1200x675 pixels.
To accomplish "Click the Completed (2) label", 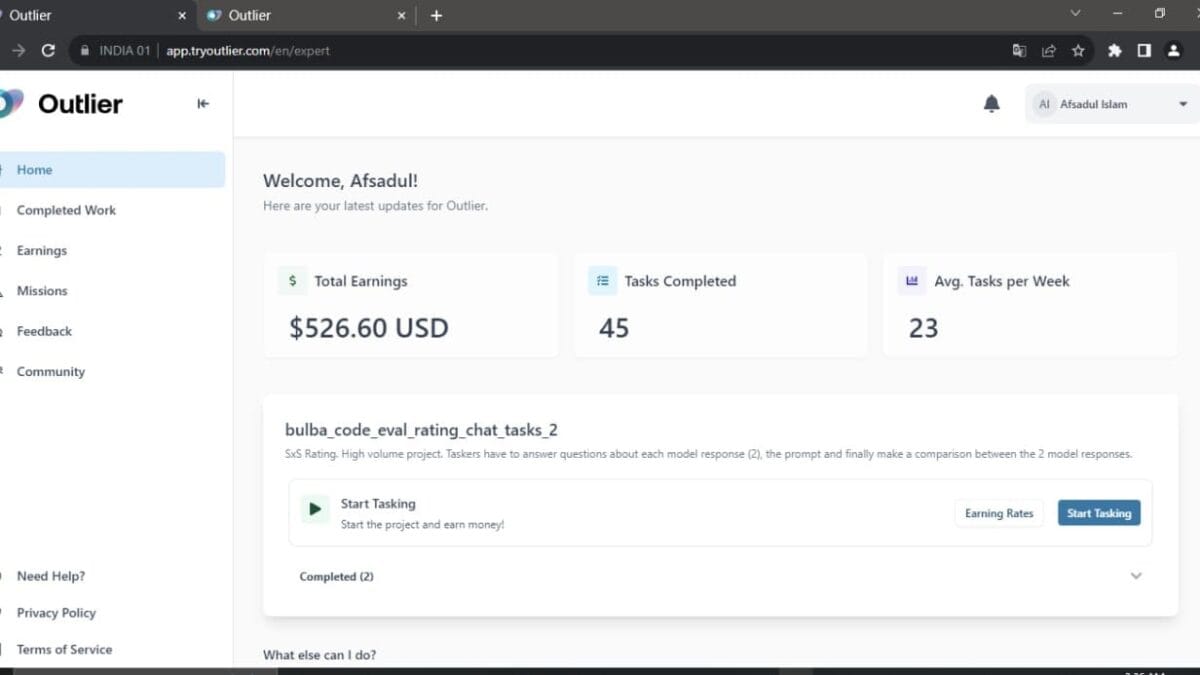I will 336,577.
